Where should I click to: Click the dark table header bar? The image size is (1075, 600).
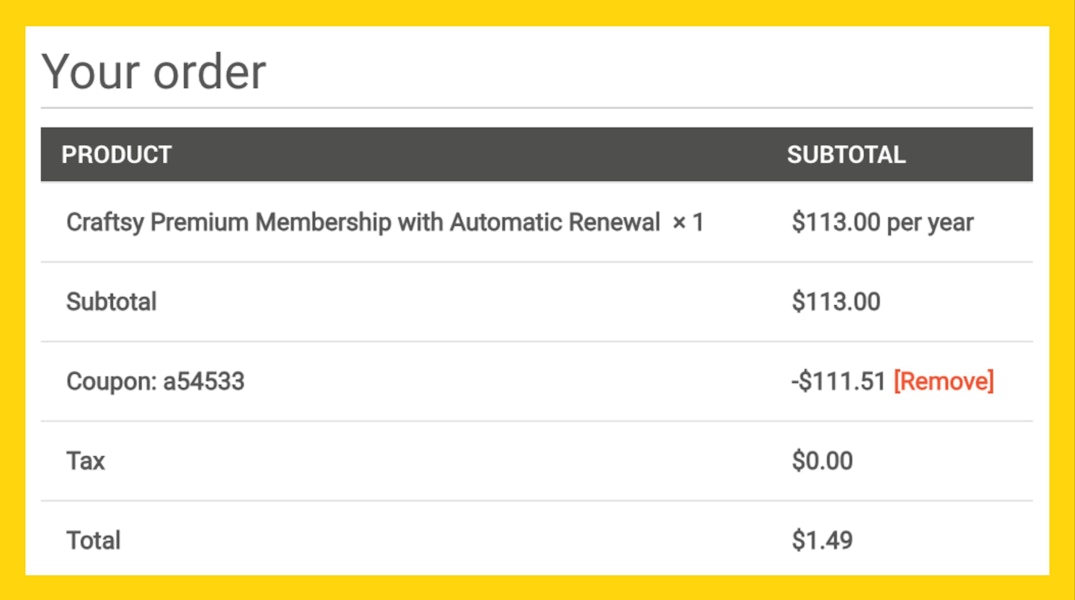[537, 154]
